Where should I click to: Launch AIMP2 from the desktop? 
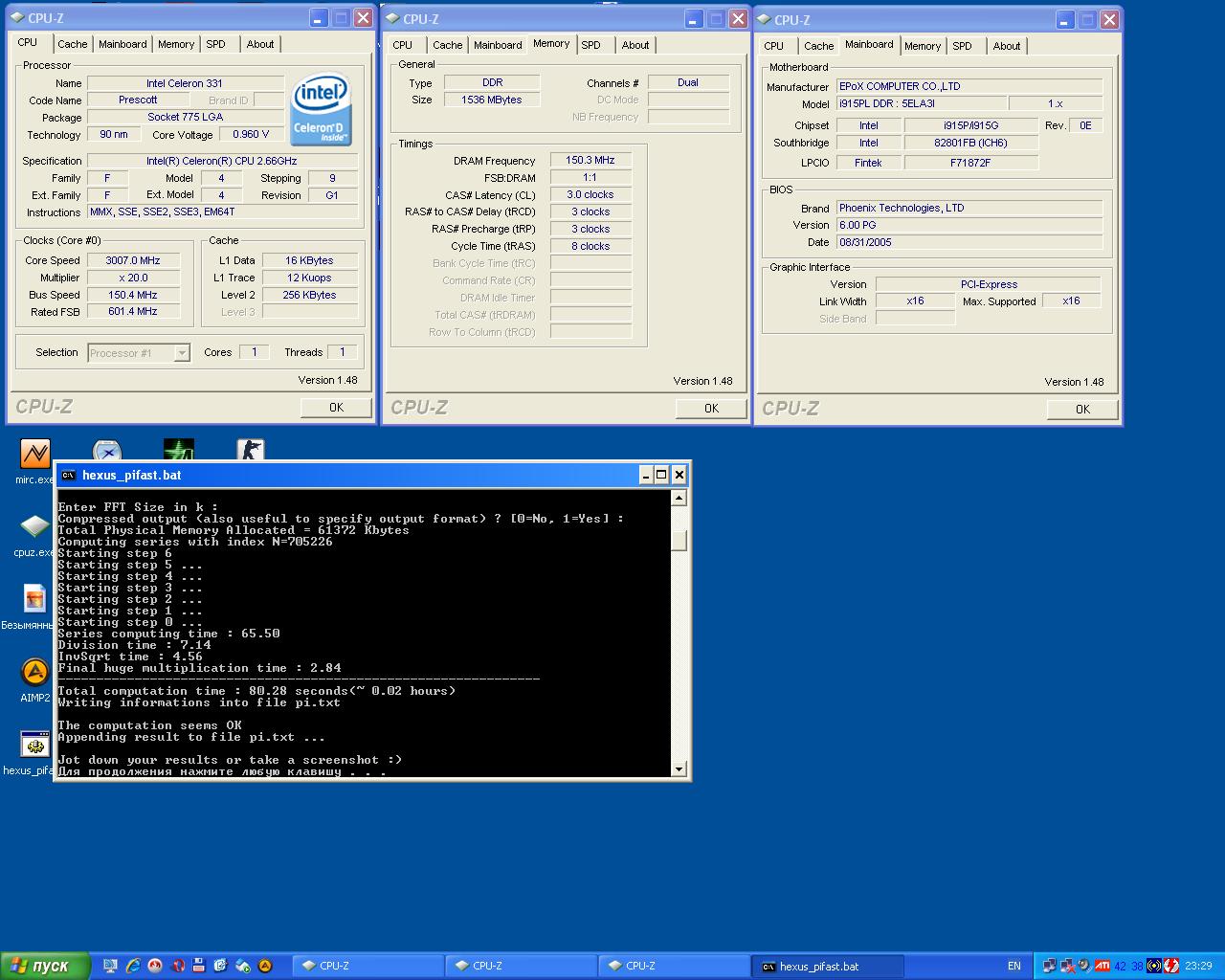34,672
